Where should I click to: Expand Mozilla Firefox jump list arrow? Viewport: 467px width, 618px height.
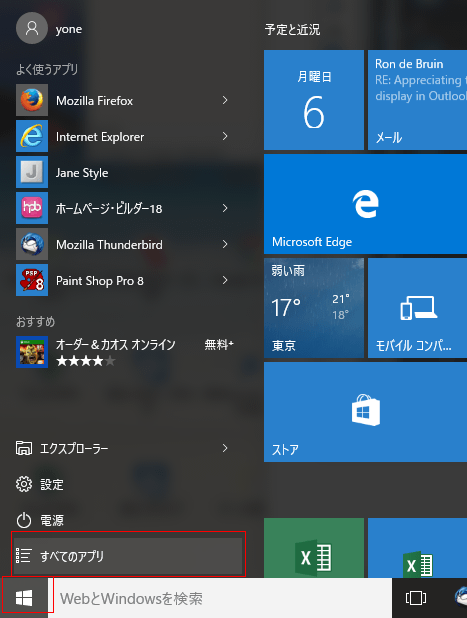point(225,100)
